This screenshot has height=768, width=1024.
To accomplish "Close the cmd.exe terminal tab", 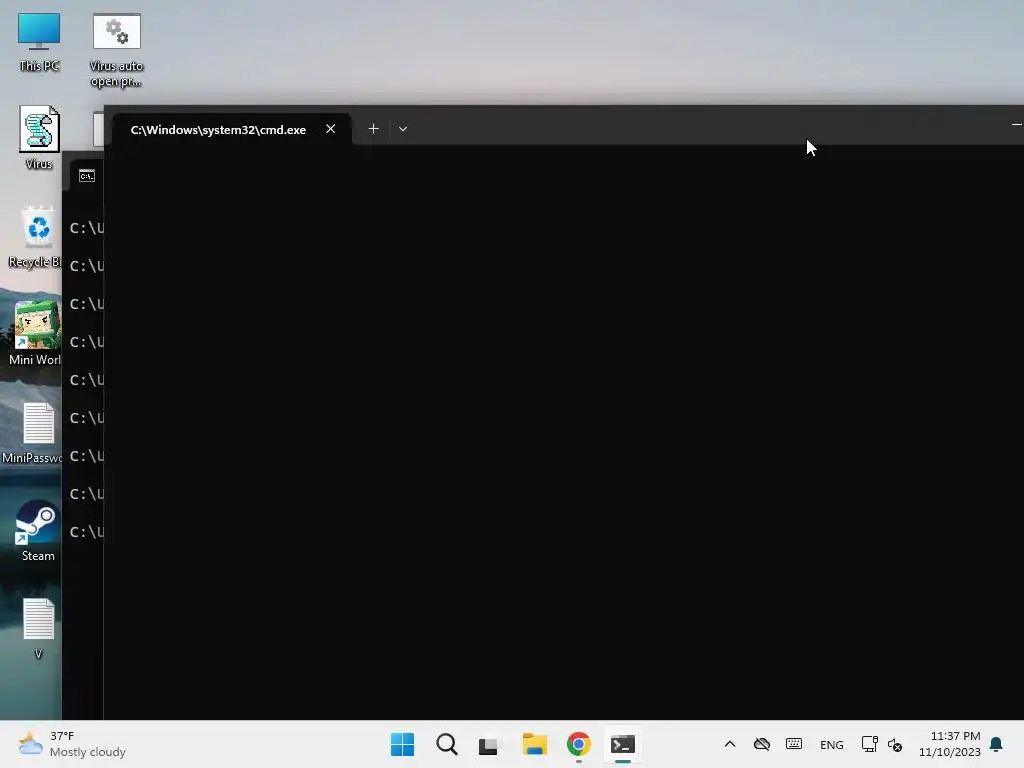I will [330, 129].
